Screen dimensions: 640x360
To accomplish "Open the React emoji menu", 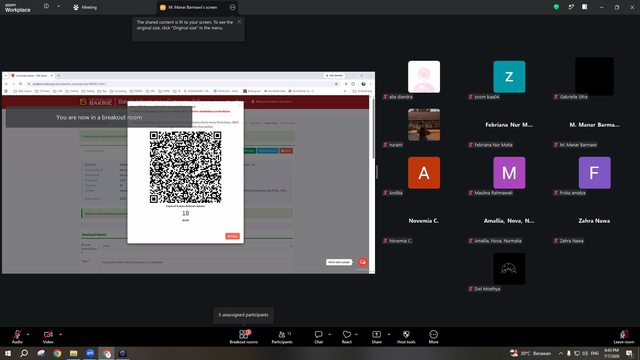I will [347, 337].
